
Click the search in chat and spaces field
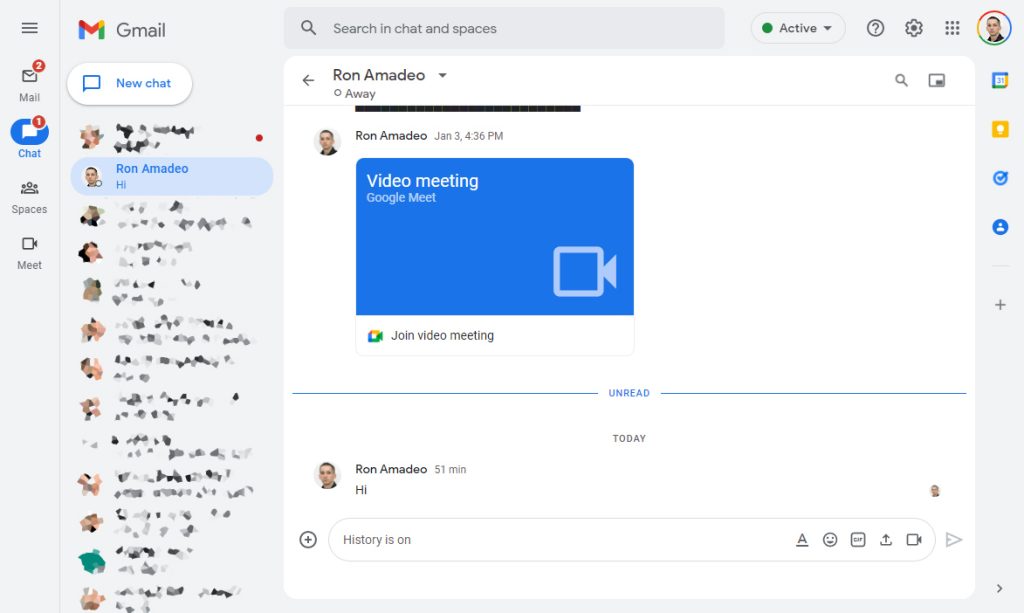coord(504,28)
